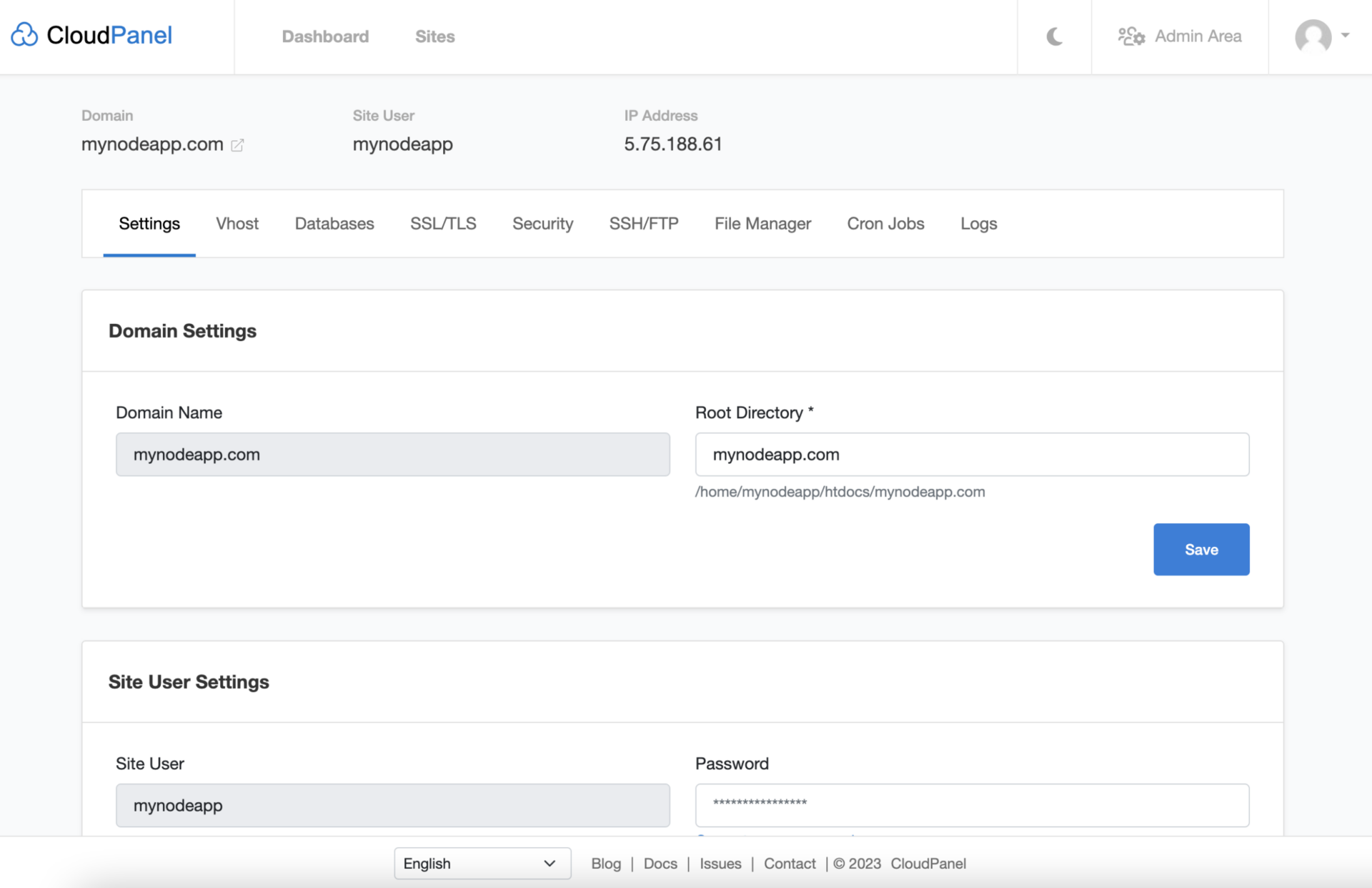Open the Databases tab
The width and height of the screenshot is (1372, 888).
pos(334,223)
